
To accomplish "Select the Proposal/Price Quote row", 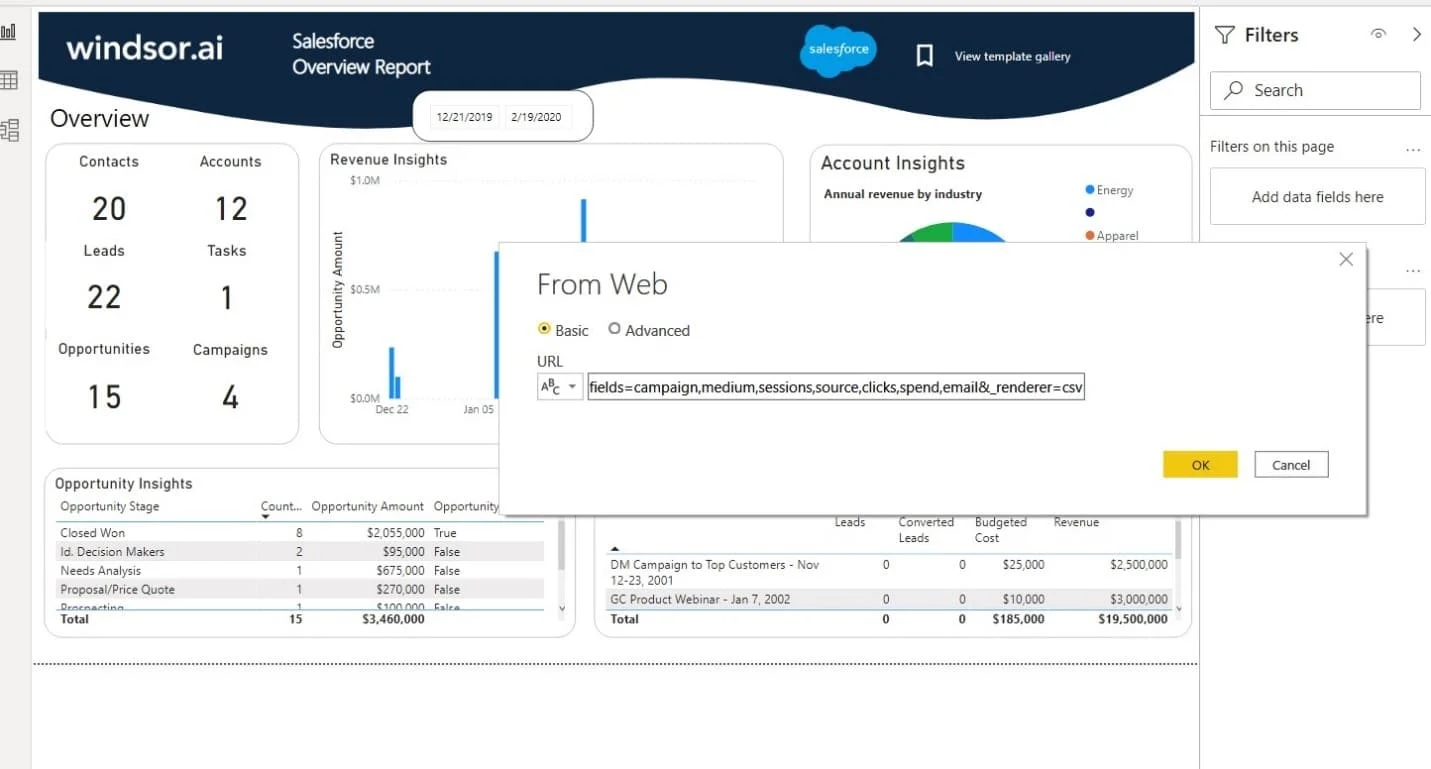I will 301,590.
